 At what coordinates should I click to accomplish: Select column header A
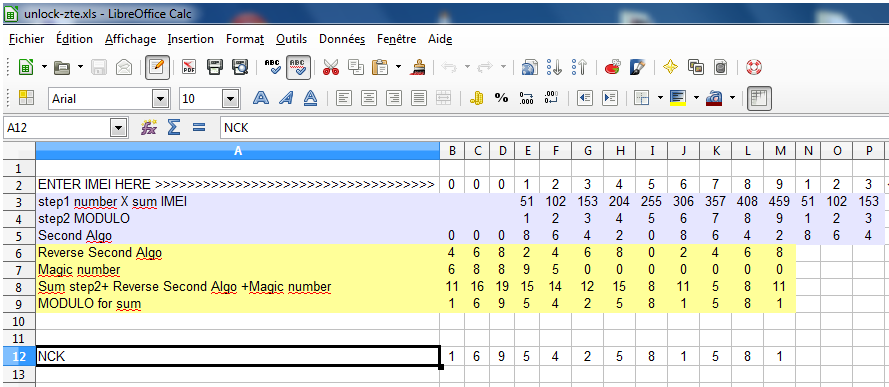click(238, 150)
